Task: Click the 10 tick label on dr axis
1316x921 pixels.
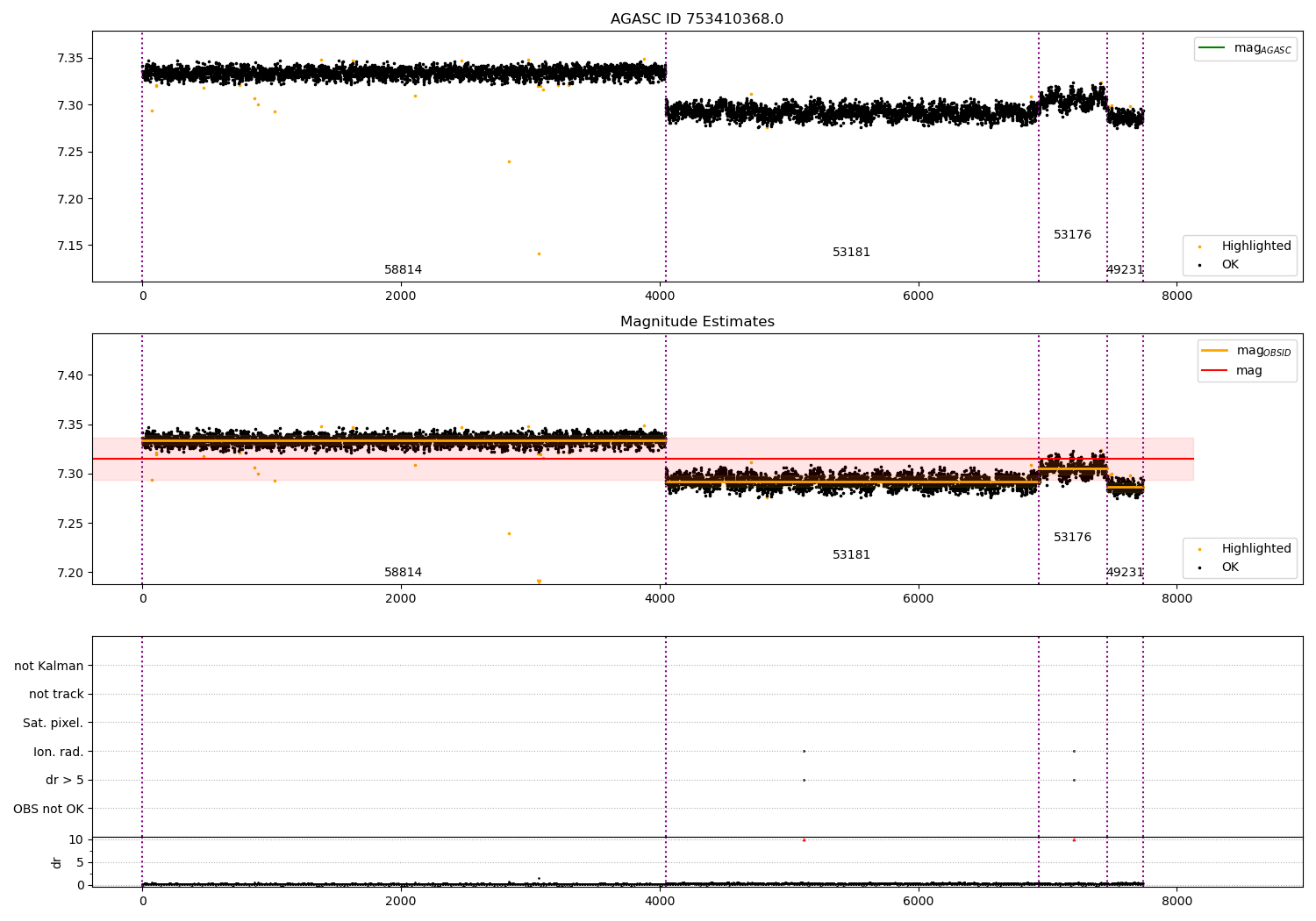Action: click(x=75, y=839)
